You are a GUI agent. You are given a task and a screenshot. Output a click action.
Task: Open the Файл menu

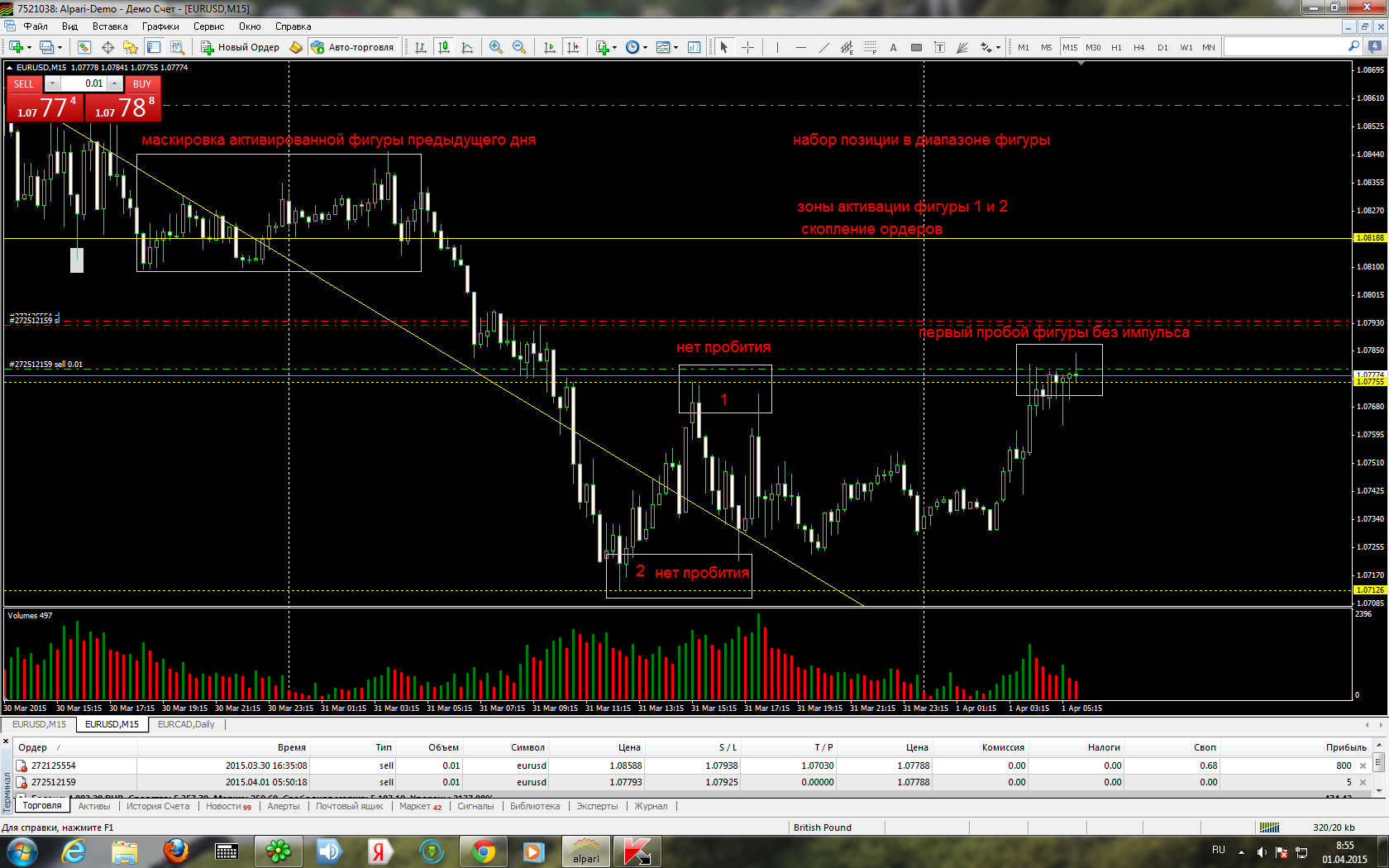36,26
